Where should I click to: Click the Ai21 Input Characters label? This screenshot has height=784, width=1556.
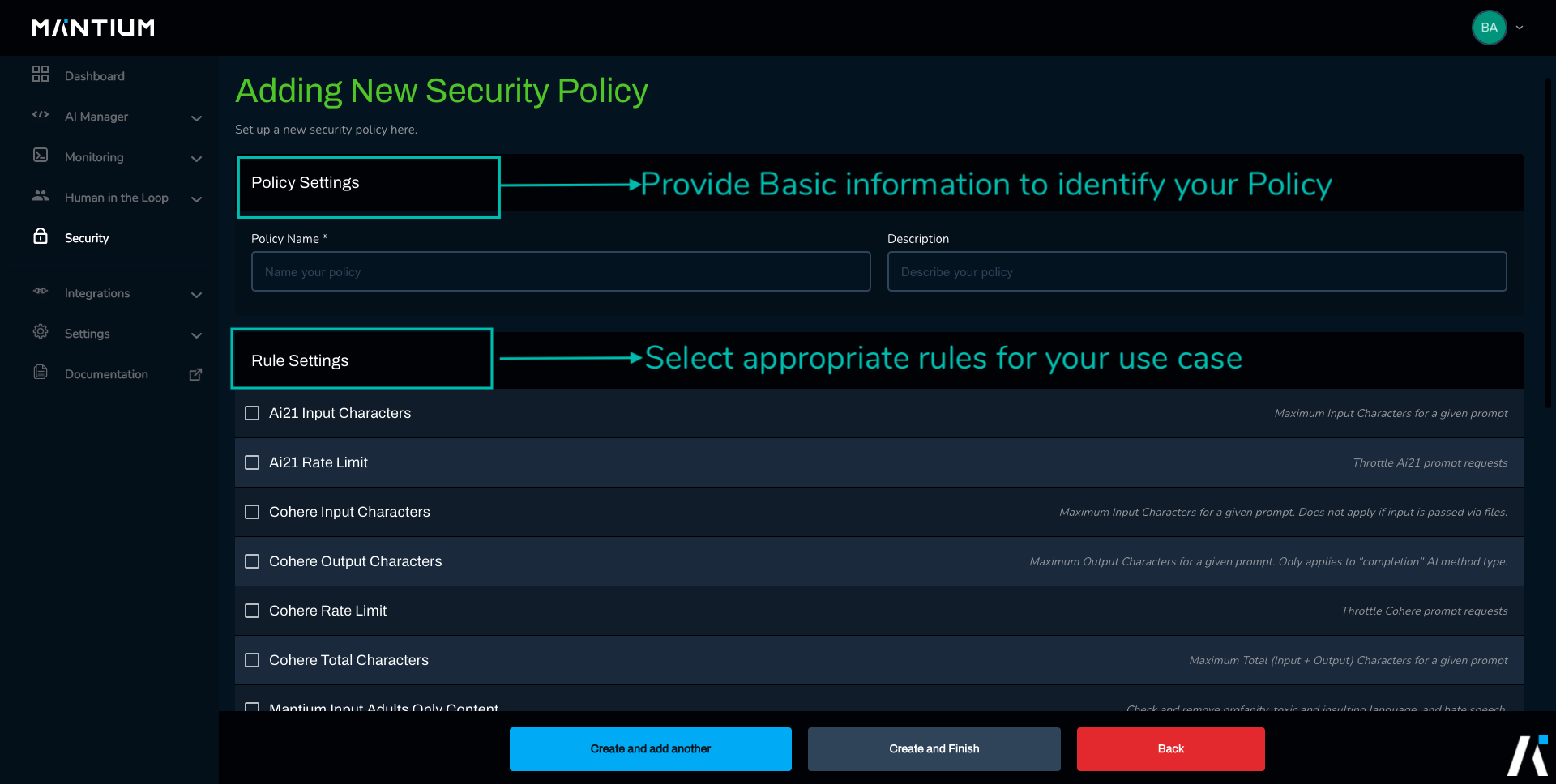[340, 413]
